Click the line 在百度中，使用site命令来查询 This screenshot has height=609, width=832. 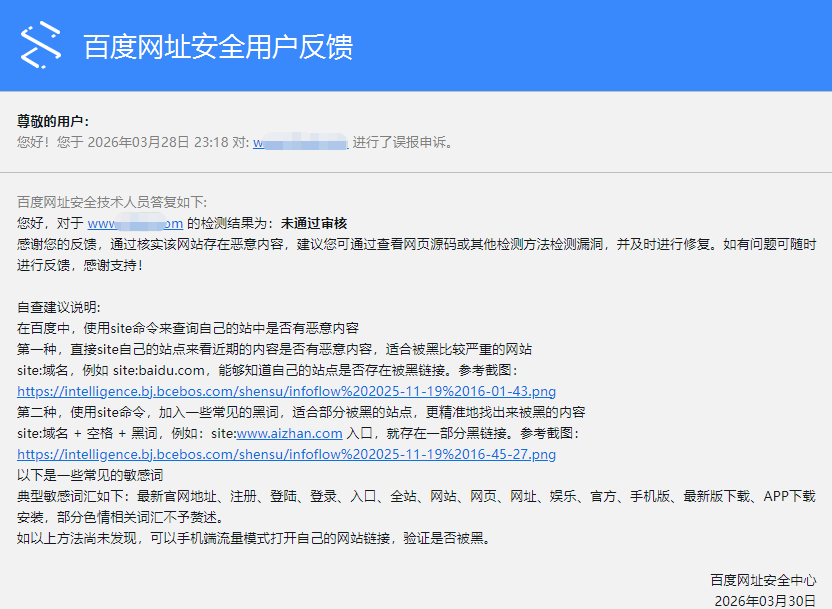point(188,328)
